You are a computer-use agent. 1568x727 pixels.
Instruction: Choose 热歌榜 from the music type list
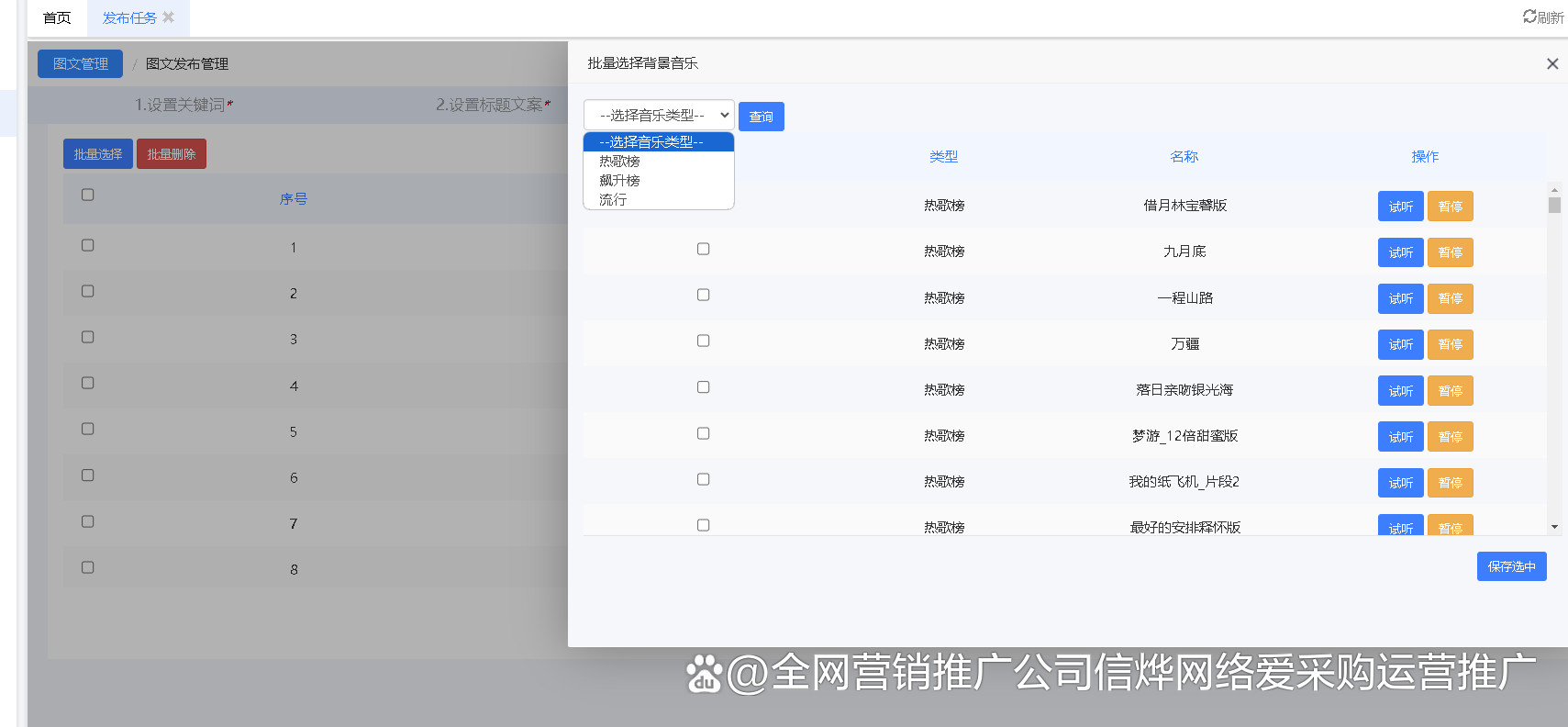620,162
